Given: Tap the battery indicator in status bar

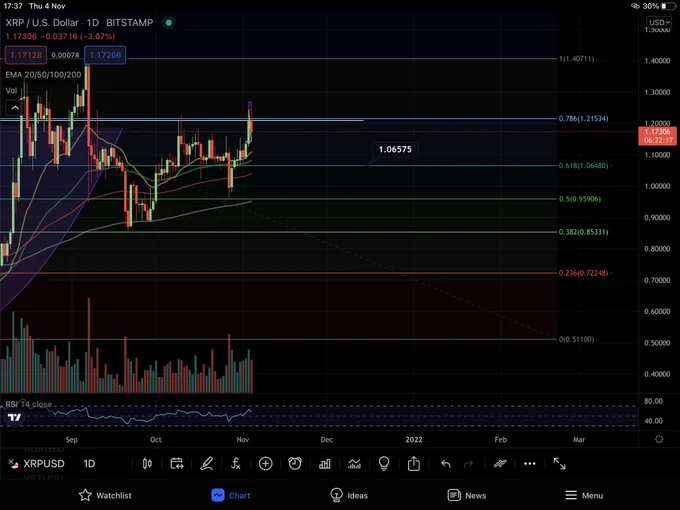Looking at the screenshot, I should click(x=669, y=6).
